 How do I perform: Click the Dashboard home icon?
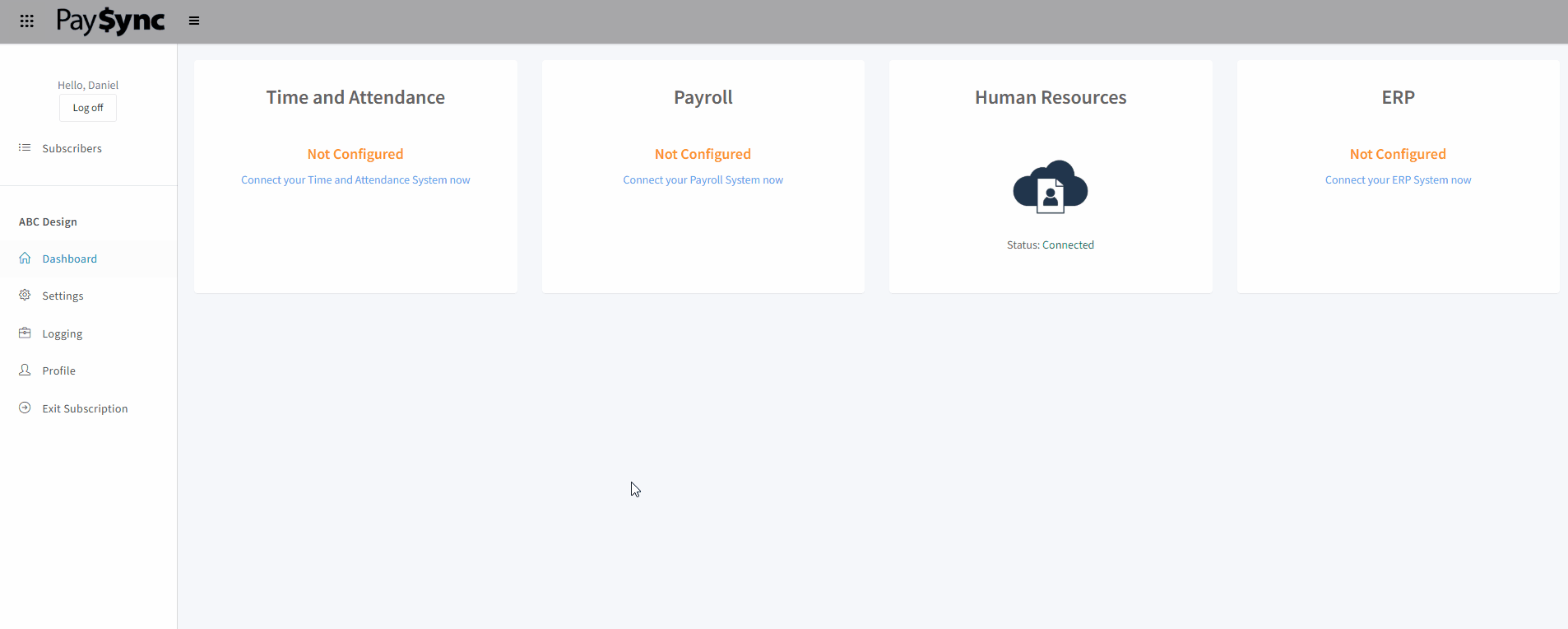(x=25, y=259)
